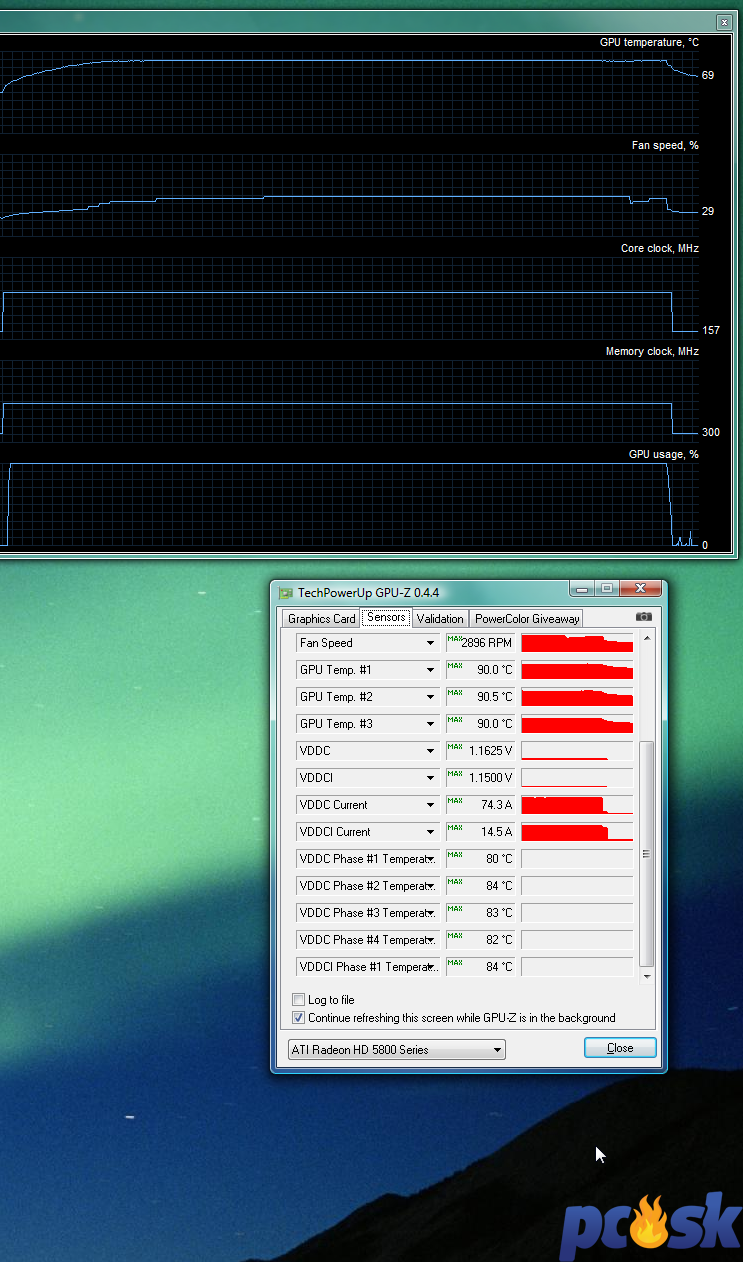Screen dimensions: 743x1262
Task: Click the 80 °C VDDC Phase #1 value
Action: pos(499,859)
